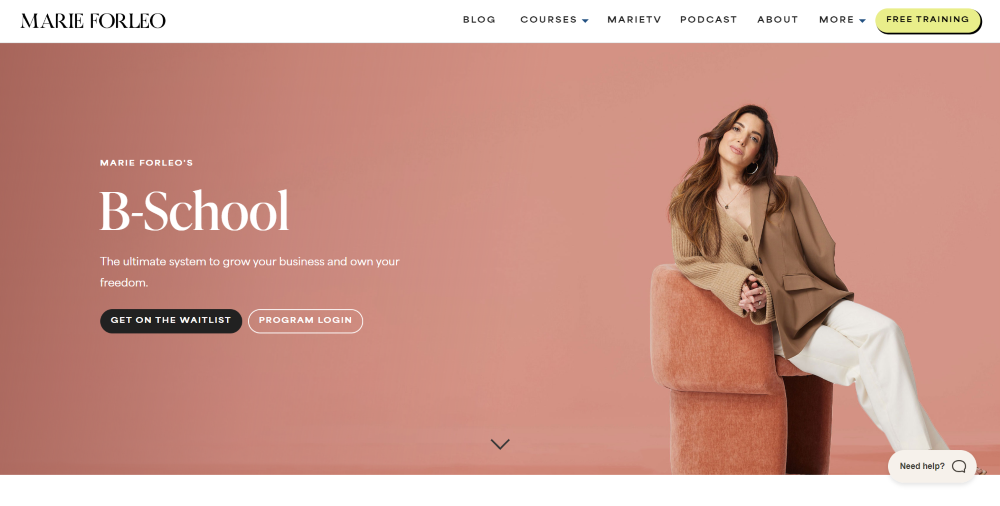Go to the MarieTV page

[634, 20]
